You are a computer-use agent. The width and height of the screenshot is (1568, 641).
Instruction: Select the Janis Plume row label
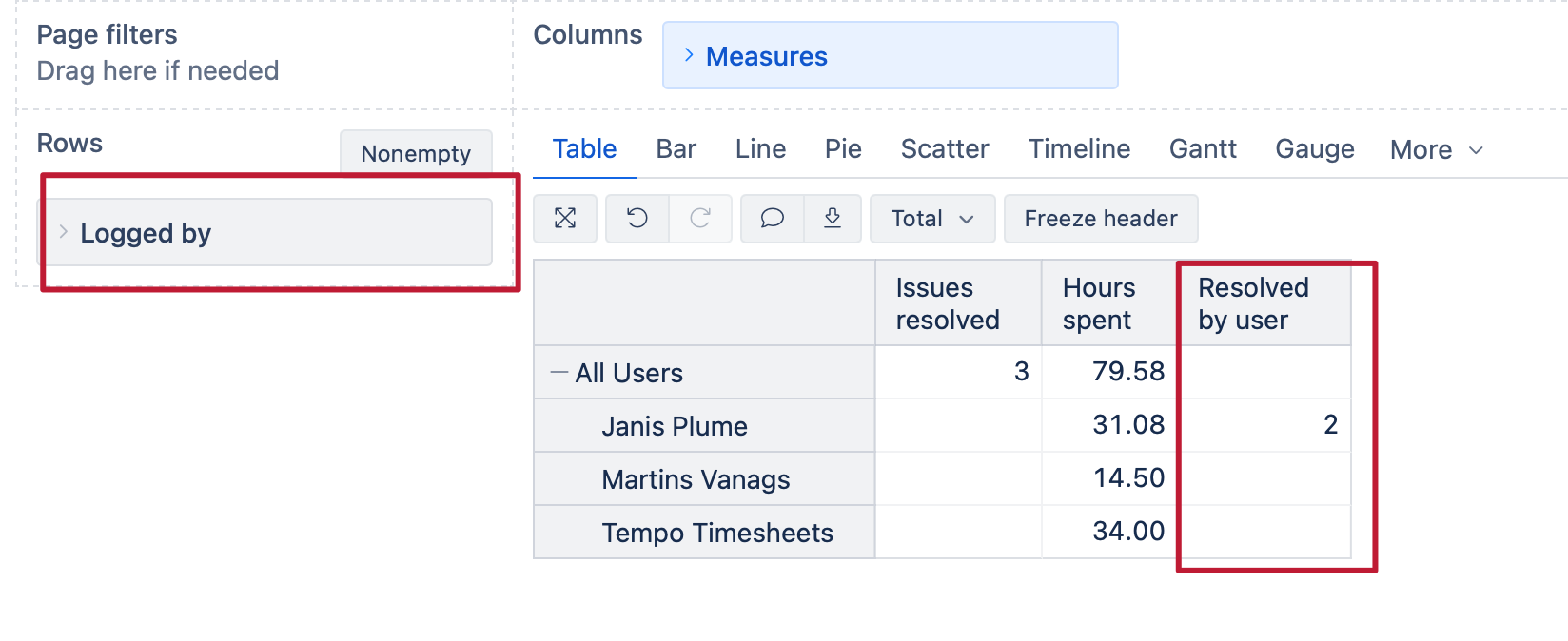674,426
